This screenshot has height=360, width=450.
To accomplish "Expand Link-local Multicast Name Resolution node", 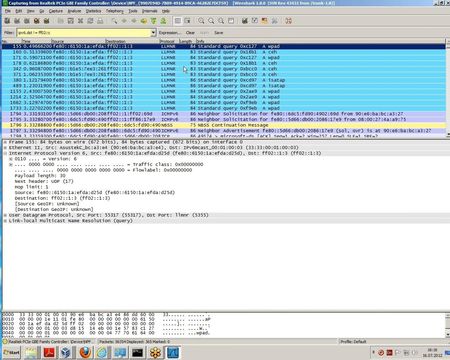I will (5, 221).
